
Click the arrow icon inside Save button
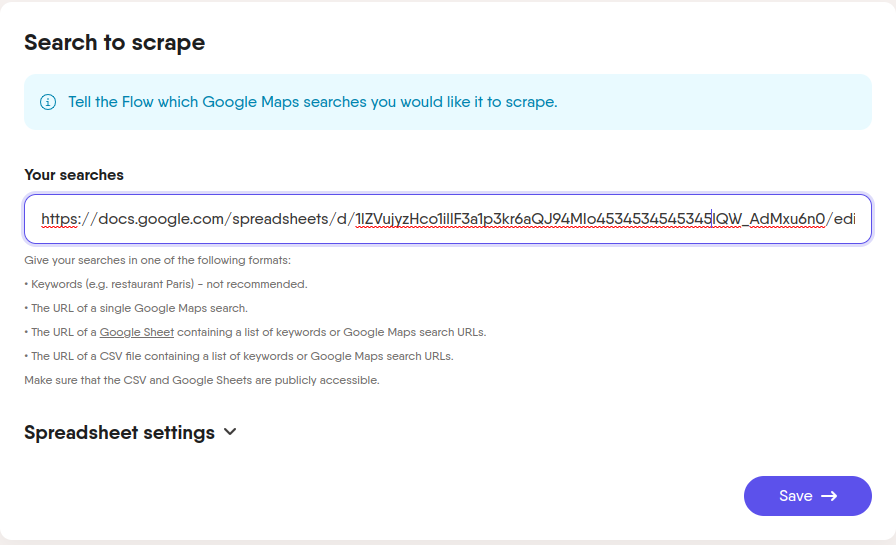829,496
